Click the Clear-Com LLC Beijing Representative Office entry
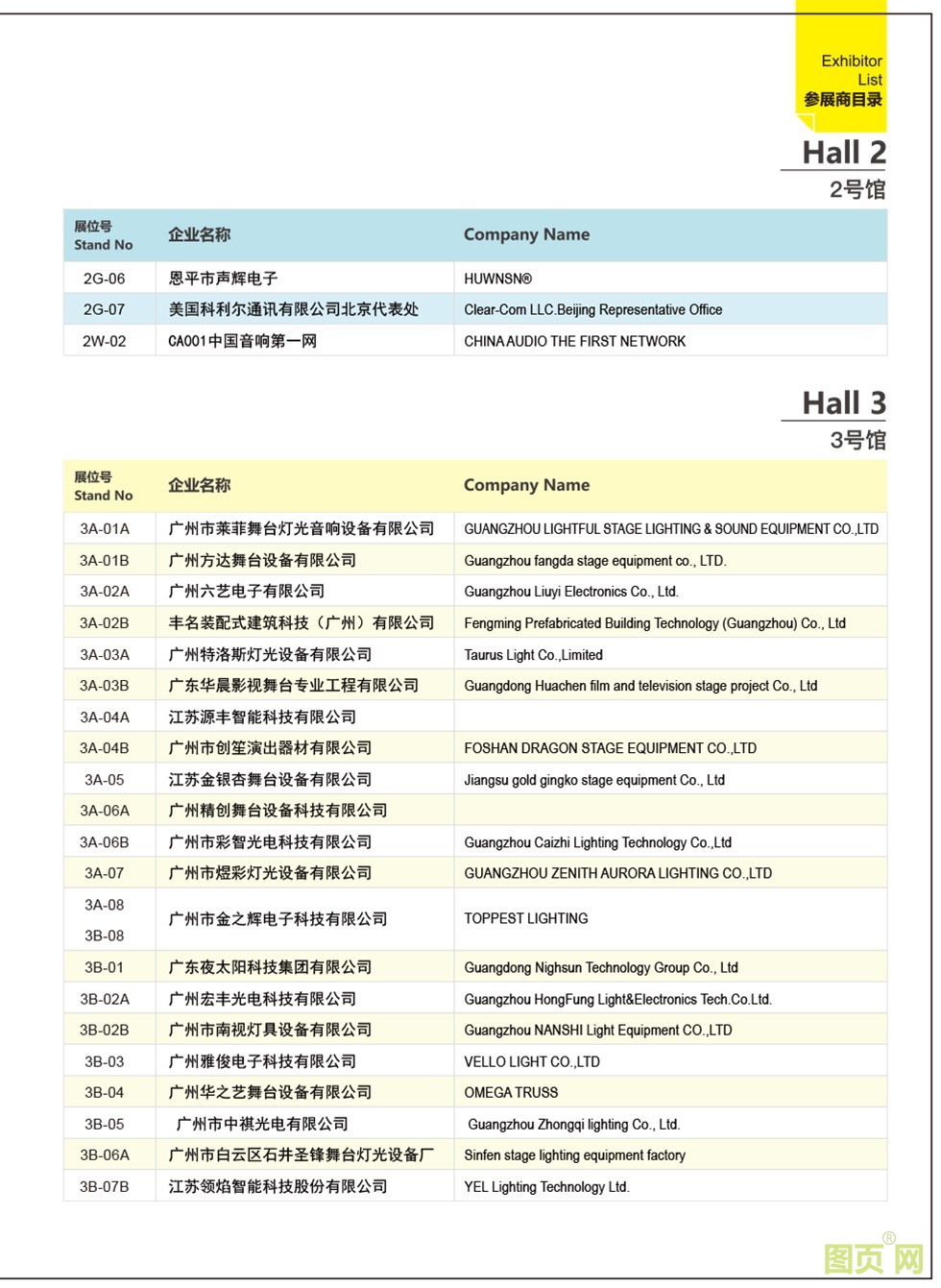The height and width of the screenshot is (1288, 941). click(592, 309)
